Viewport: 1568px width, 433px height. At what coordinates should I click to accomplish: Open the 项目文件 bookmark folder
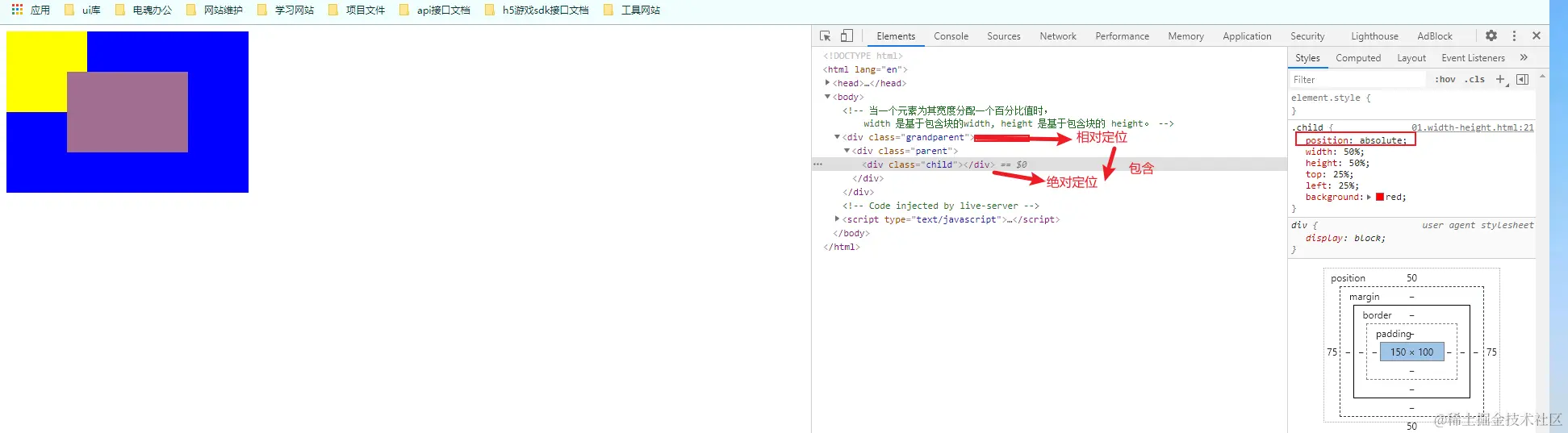point(357,10)
